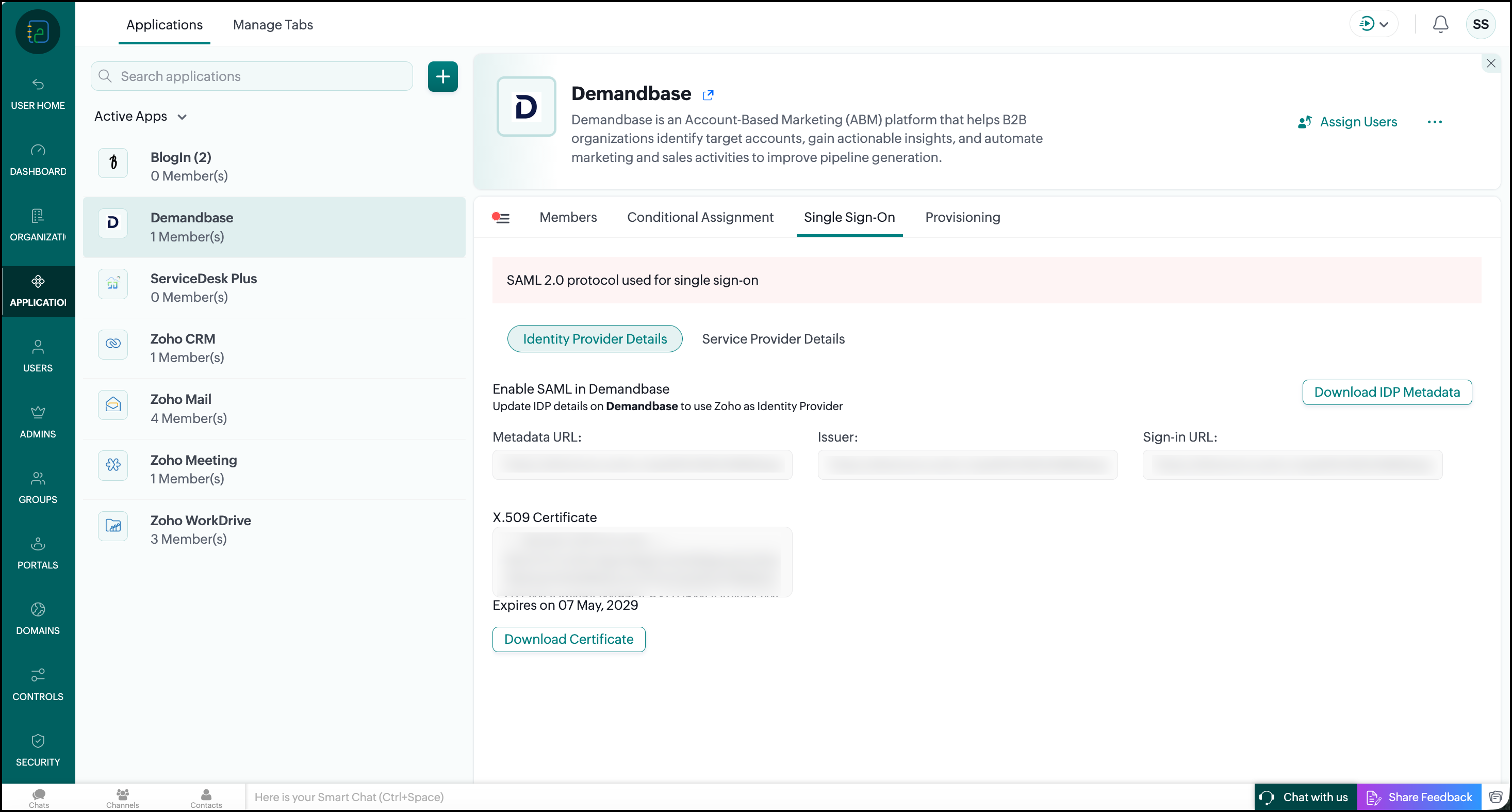Expand the Active Apps filter dropdown
This screenshot has width=1512, height=812.
point(141,116)
